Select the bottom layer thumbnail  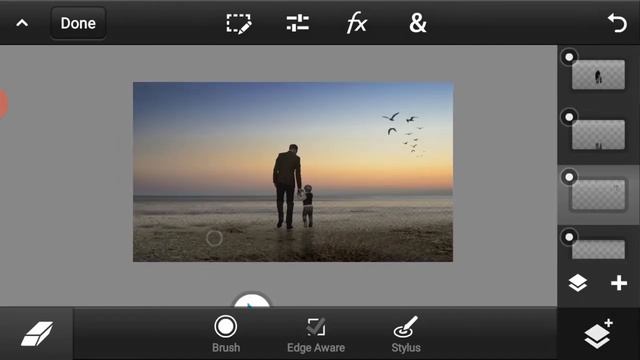[598, 249]
